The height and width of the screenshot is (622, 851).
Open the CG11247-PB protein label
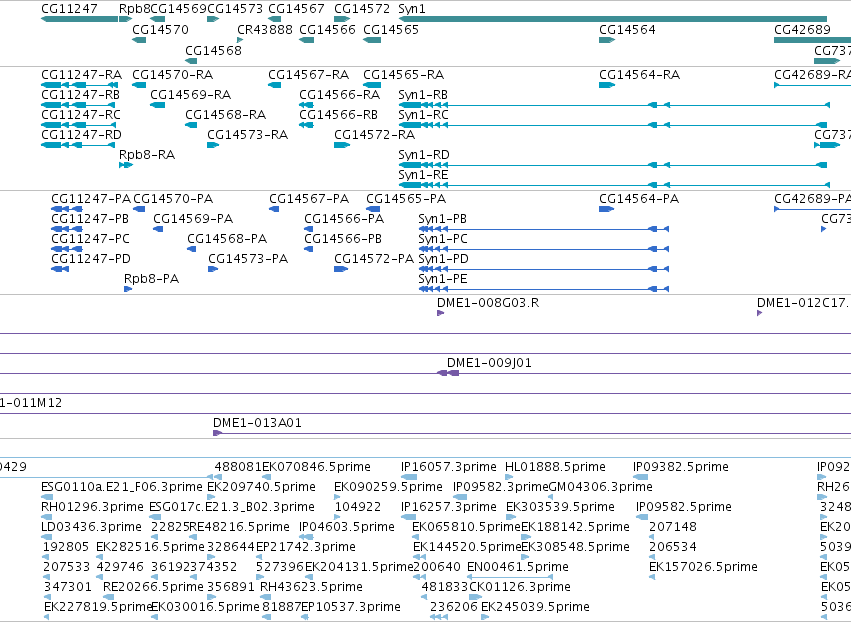pyautogui.click(x=90, y=219)
